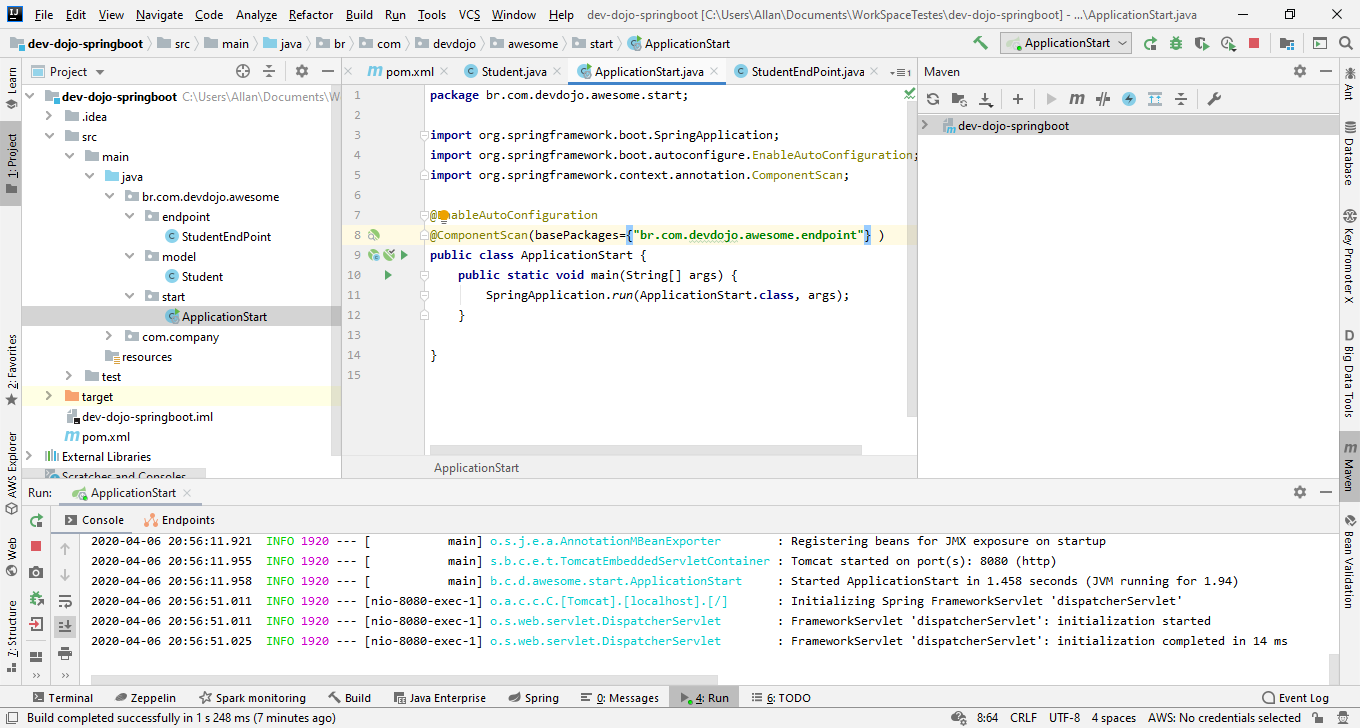1360x728 pixels.
Task: Click the green Debug bug icon
Action: [x=1176, y=44]
